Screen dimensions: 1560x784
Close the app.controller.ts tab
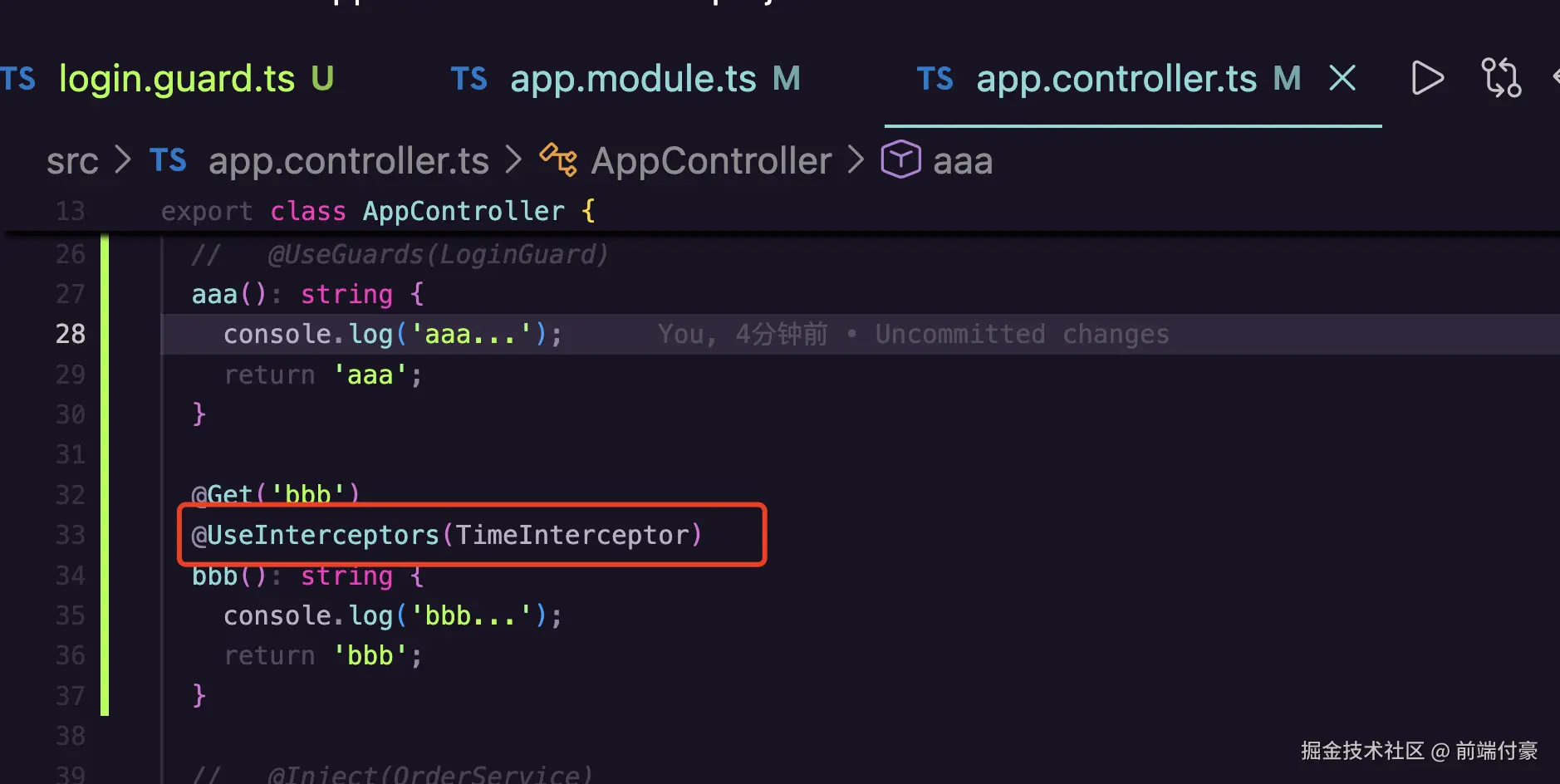[x=1342, y=78]
